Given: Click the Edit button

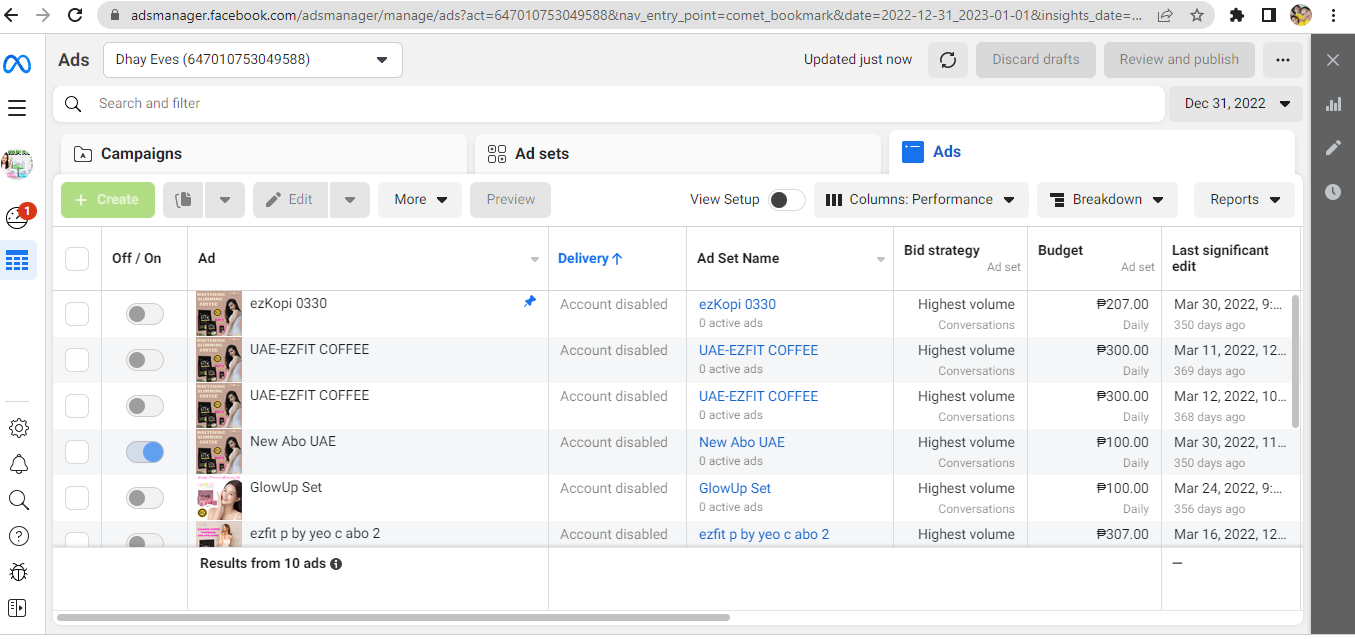Looking at the screenshot, I should tap(291, 200).
